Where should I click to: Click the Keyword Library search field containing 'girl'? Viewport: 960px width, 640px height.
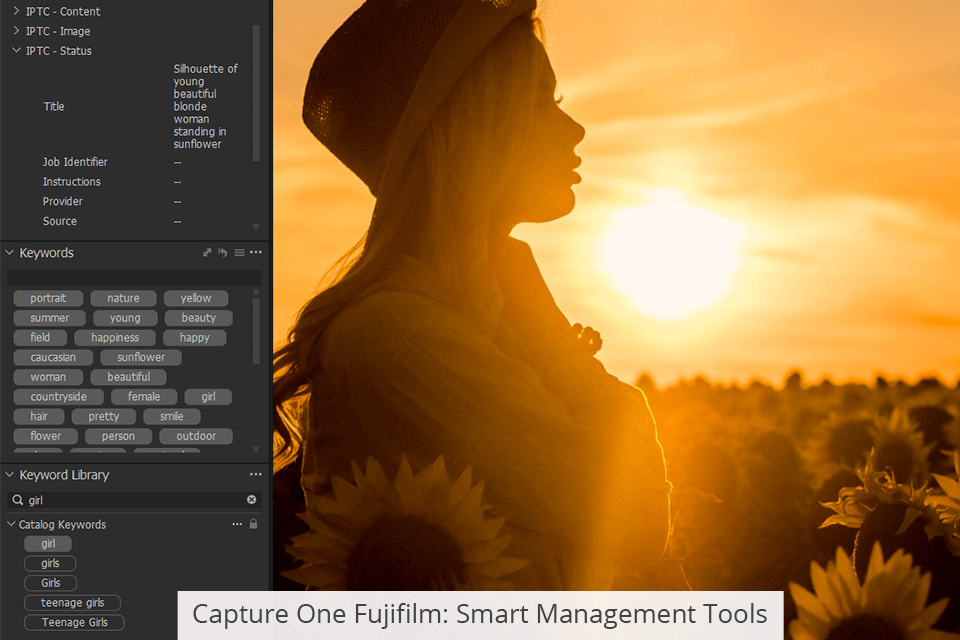pyautogui.click(x=134, y=500)
